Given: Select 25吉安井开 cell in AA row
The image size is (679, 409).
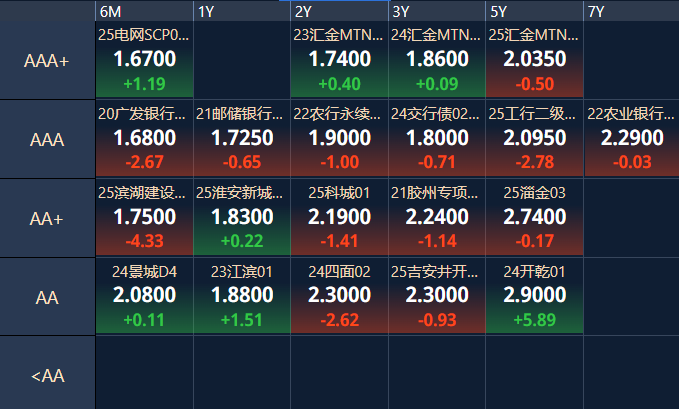Looking at the screenshot, I should coord(436,296).
